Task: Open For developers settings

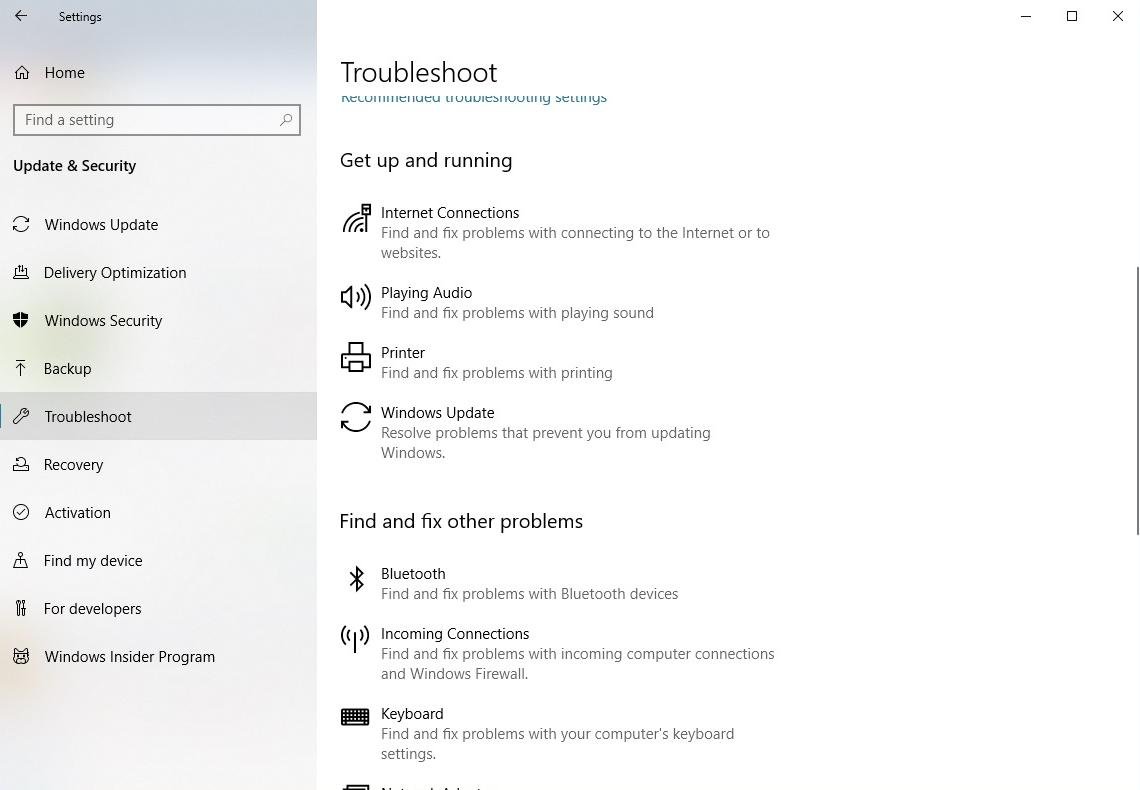Action: click(x=92, y=609)
